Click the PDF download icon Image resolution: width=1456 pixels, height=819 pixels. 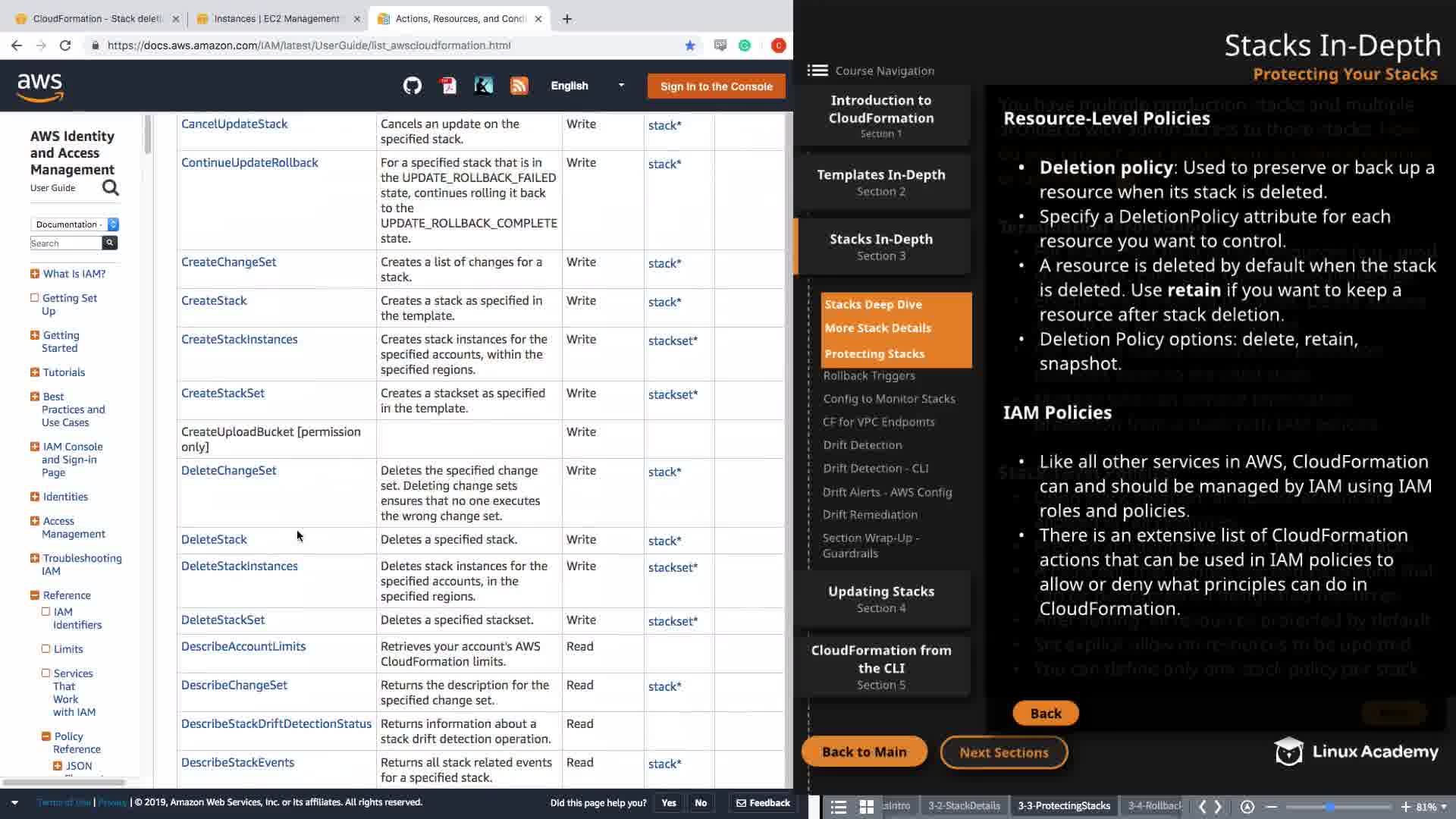tap(448, 86)
